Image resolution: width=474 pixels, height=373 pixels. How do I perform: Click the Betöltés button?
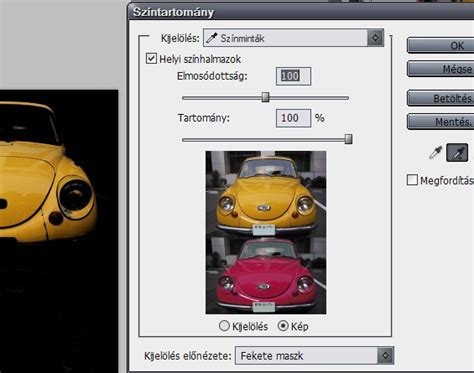[x=441, y=98]
